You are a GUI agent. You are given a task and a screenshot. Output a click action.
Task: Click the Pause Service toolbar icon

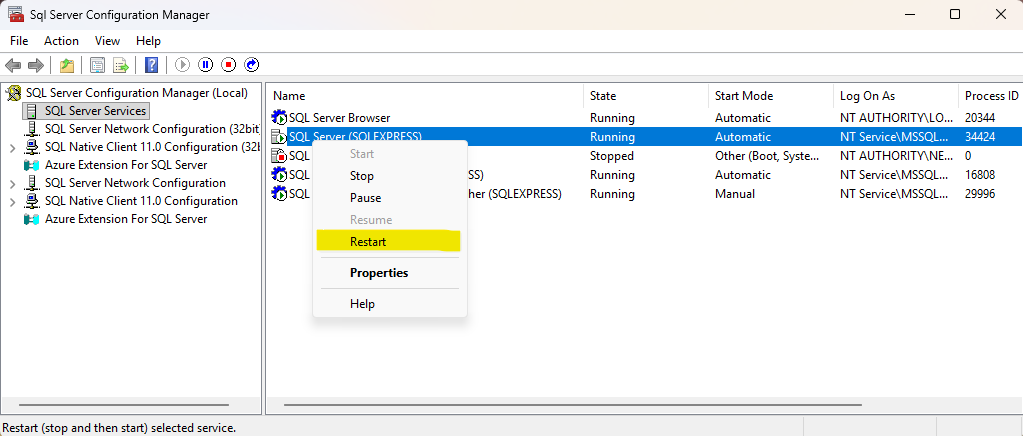(206, 65)
